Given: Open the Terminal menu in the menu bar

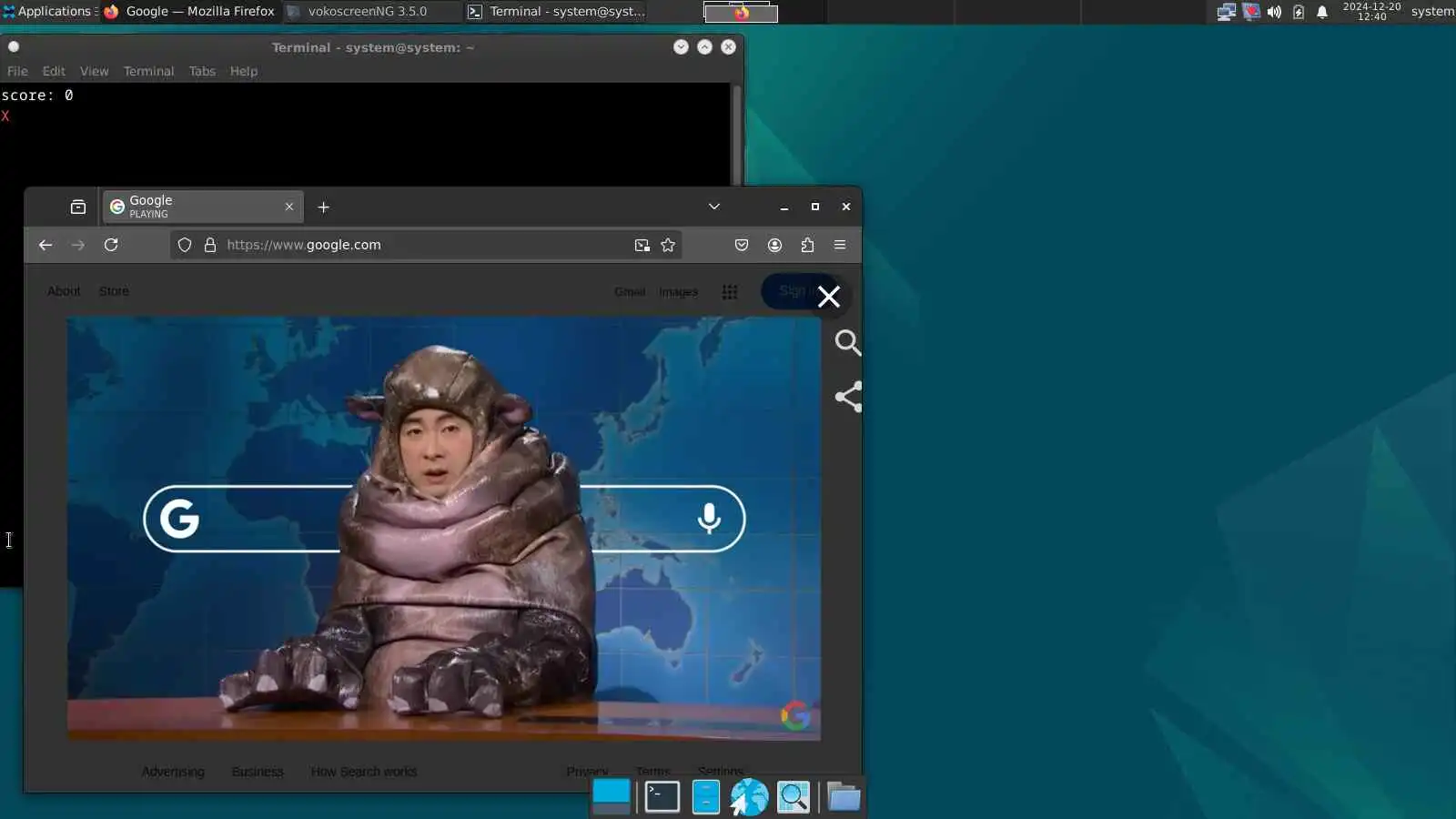Looking at the screenshot, I should coord(148,71).
